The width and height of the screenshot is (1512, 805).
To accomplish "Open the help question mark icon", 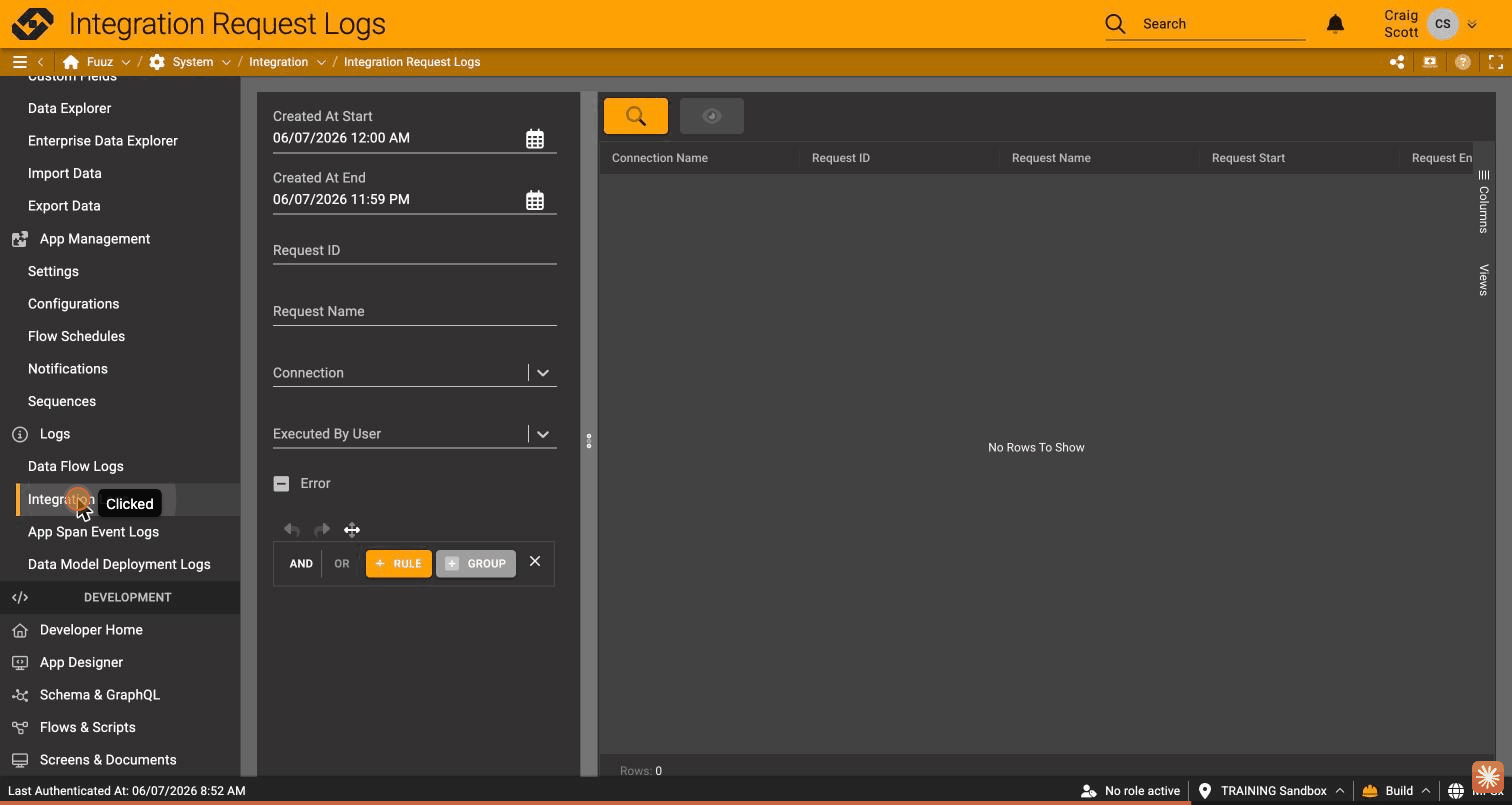I will [1463, 62].
